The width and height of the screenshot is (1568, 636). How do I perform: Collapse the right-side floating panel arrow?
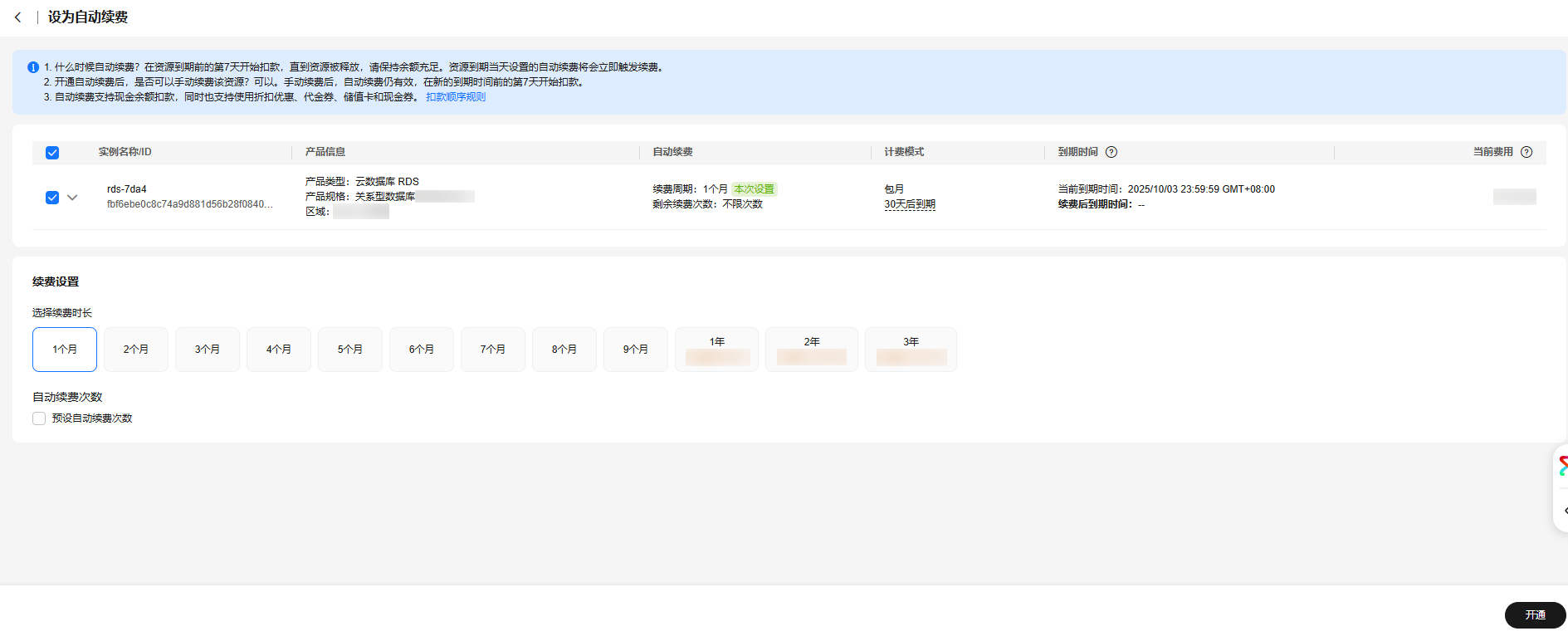(1564, 511)
